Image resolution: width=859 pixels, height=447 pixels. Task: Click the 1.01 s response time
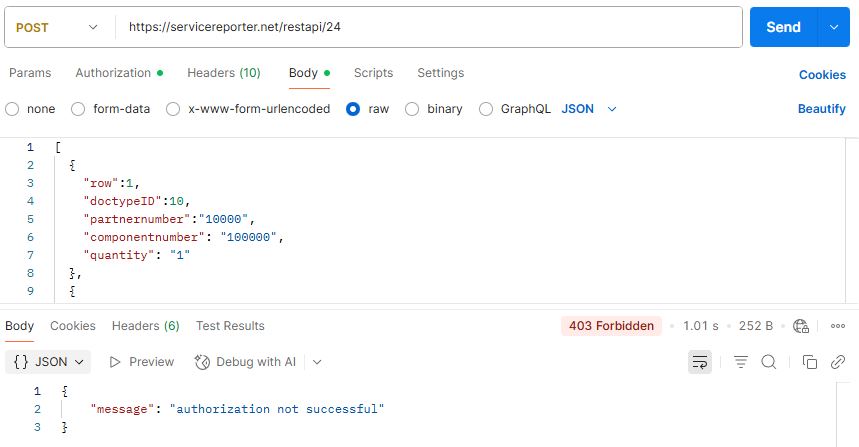tap(701, 326)
